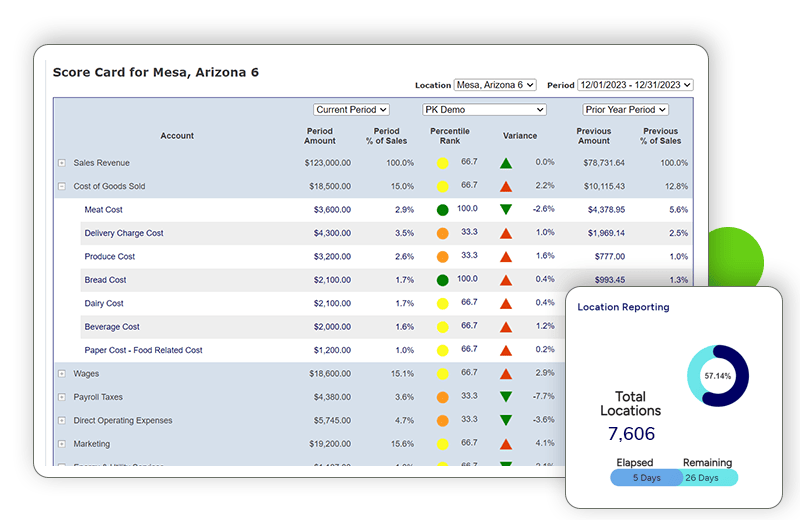Click the 5 Days elapsed progress segment

[x=646, y=478]
